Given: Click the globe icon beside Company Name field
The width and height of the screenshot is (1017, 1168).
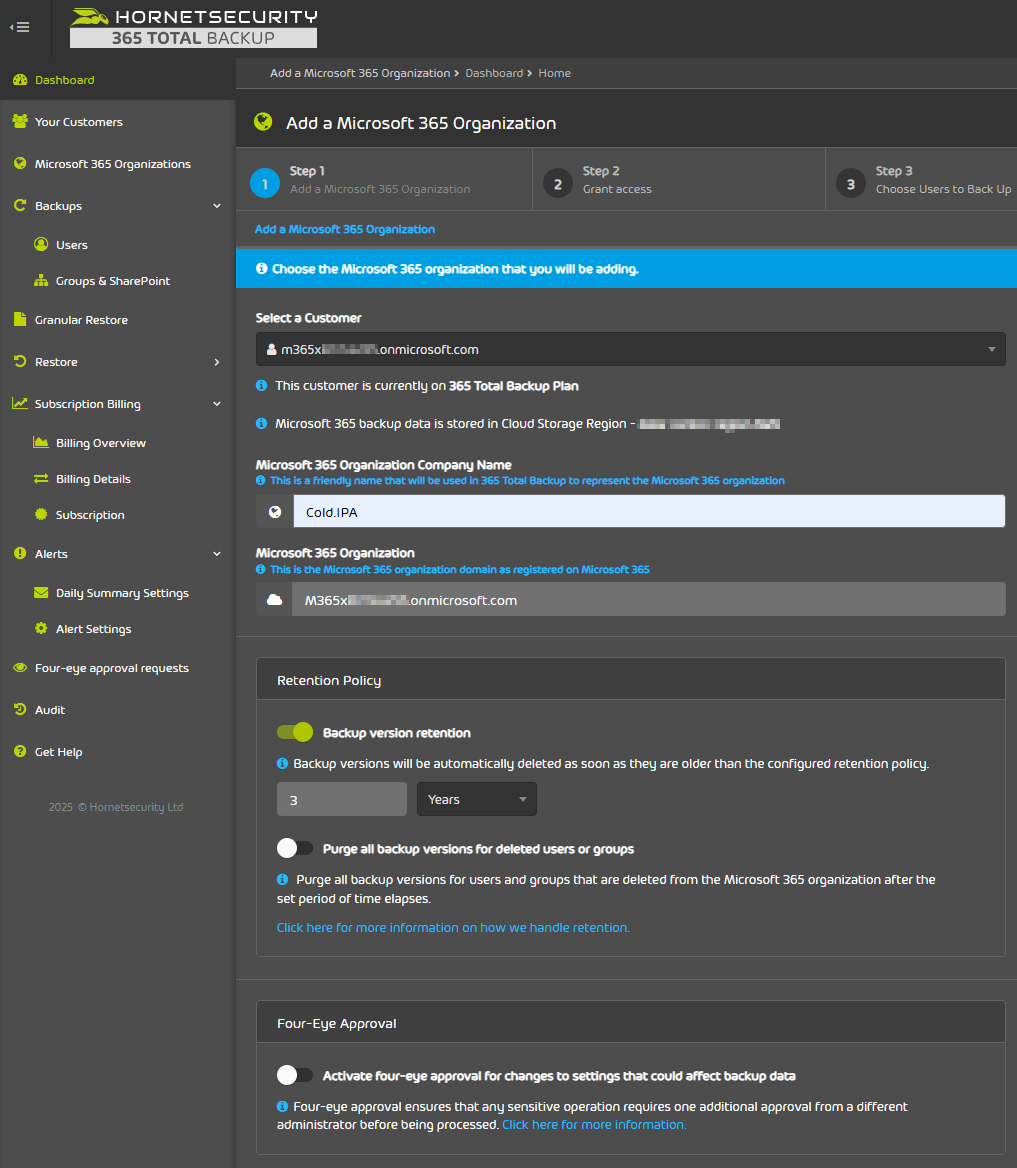Looking at the screenshot, I should coord(275,512).
